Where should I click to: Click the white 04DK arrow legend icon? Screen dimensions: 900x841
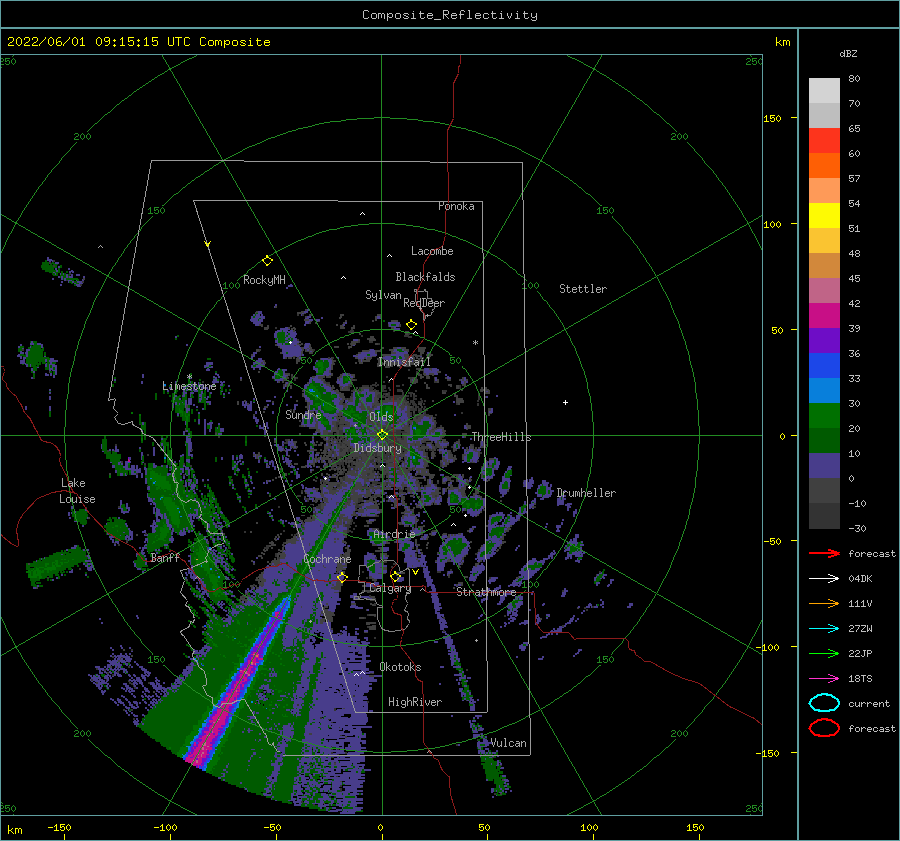click(824, 578)
